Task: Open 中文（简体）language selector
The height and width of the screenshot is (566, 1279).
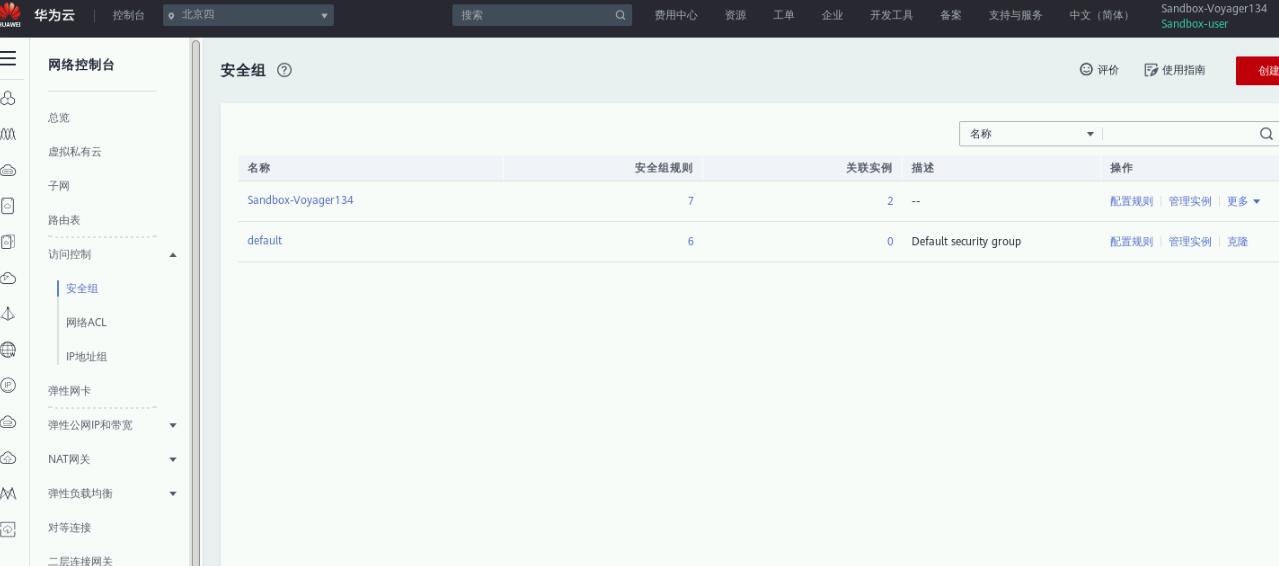Action: point(1098,15)
